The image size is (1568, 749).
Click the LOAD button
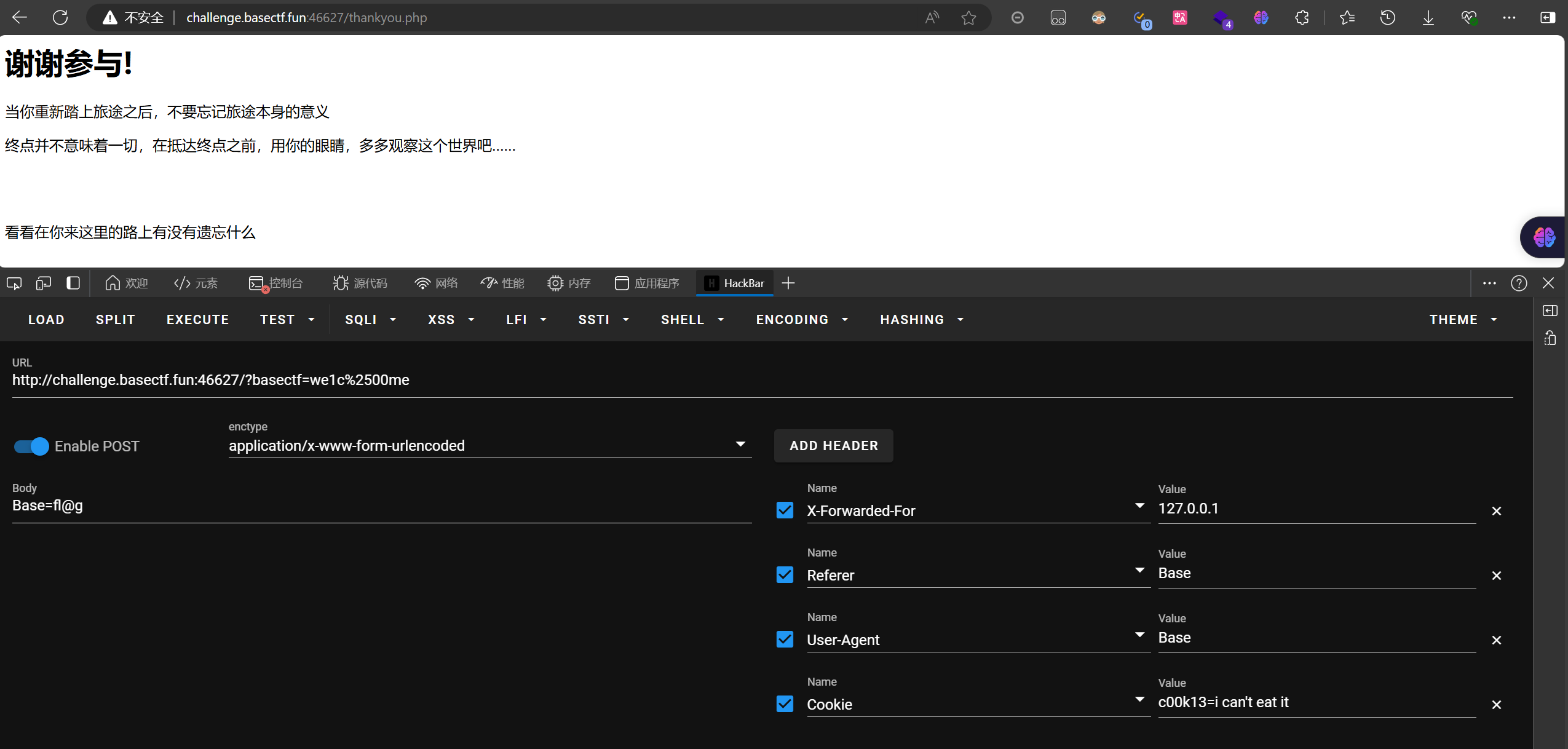(x=46, y=320)
